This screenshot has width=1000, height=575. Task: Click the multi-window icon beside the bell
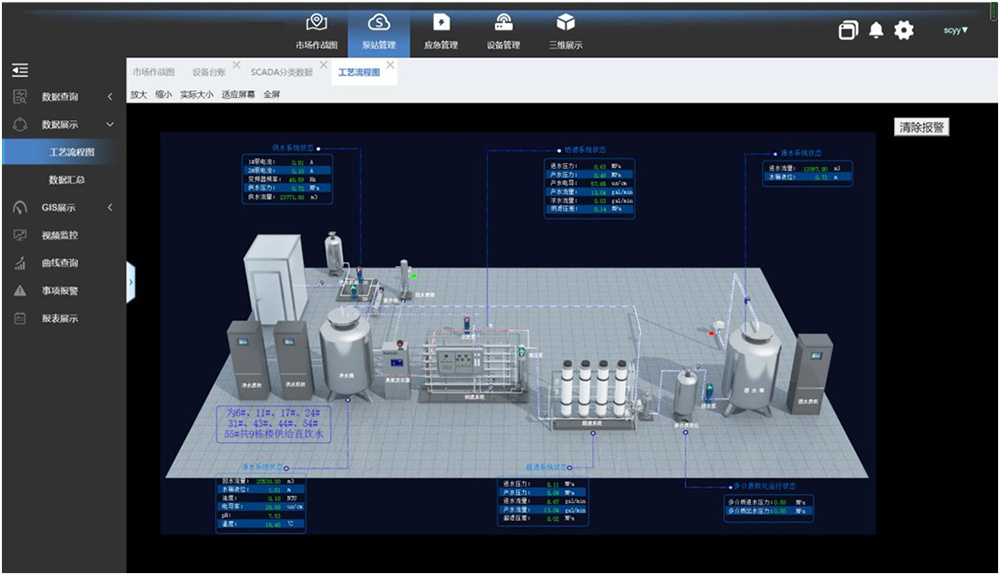coord(848,30)
